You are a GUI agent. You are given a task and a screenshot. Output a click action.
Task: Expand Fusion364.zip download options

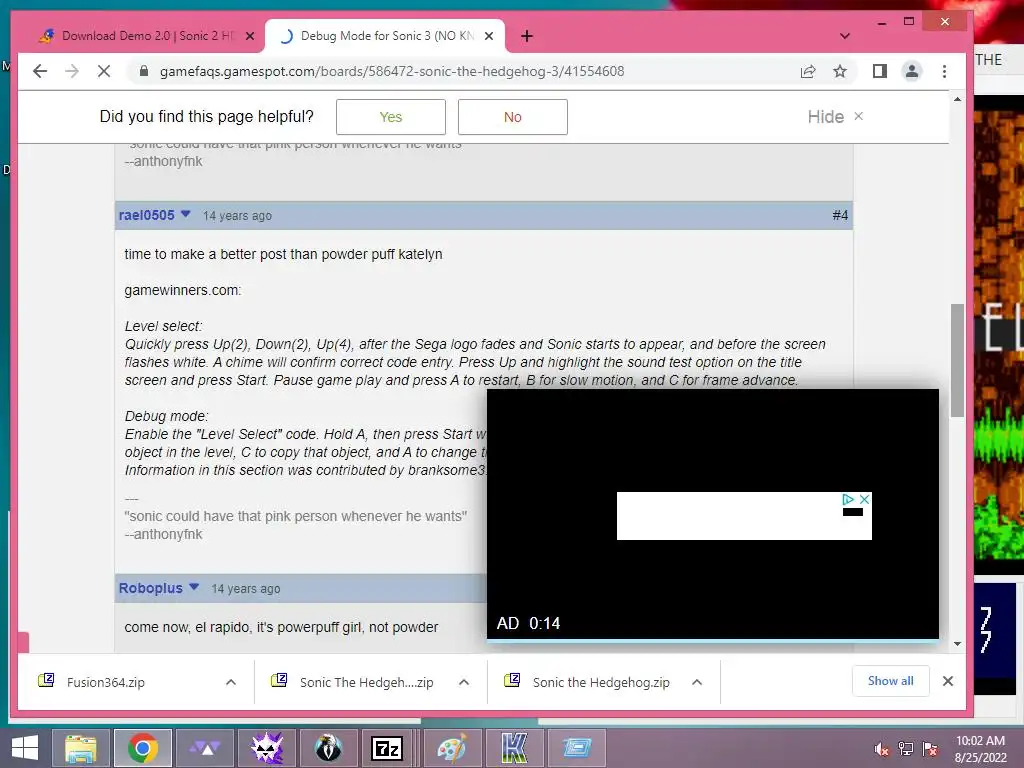click(231, 682)
